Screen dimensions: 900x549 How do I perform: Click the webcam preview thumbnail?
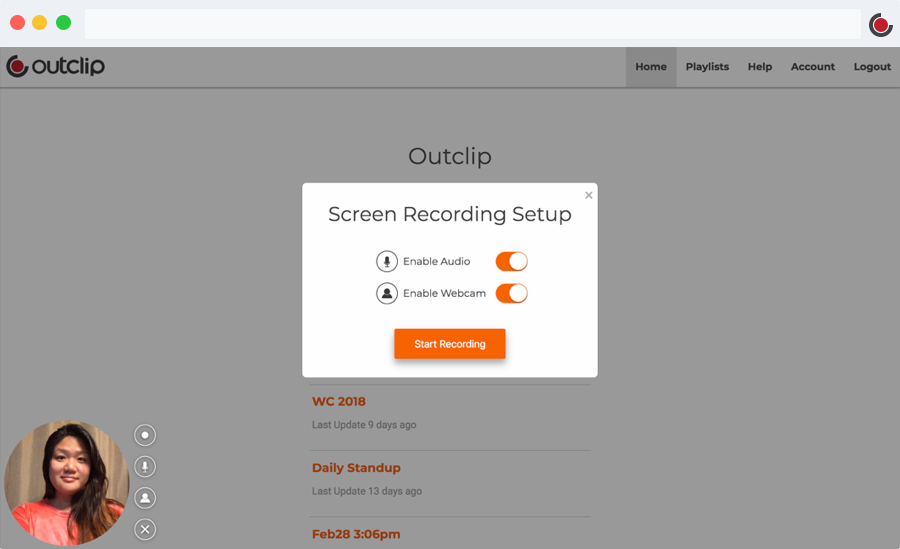click(66, 483)
